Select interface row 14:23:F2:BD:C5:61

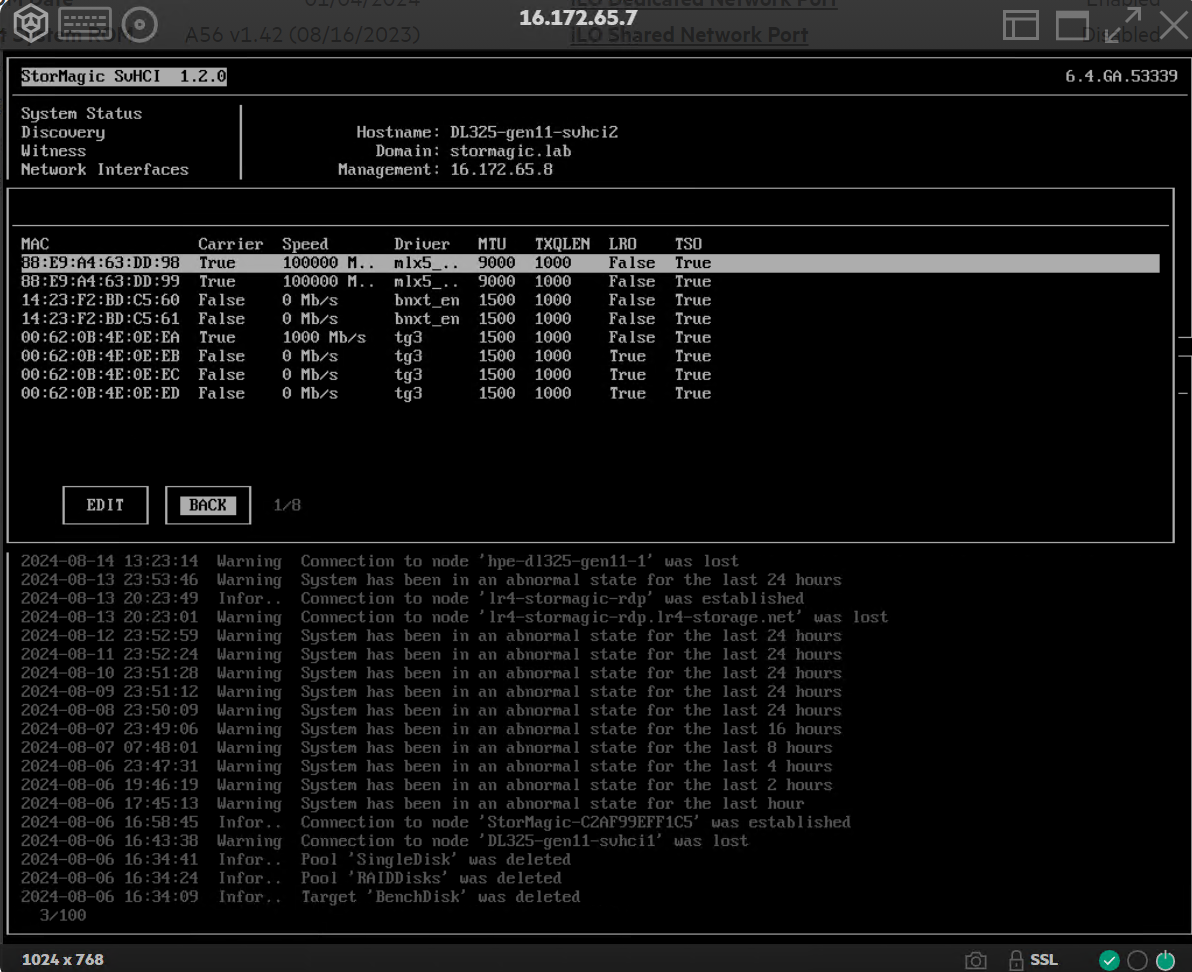click(589, 318)
